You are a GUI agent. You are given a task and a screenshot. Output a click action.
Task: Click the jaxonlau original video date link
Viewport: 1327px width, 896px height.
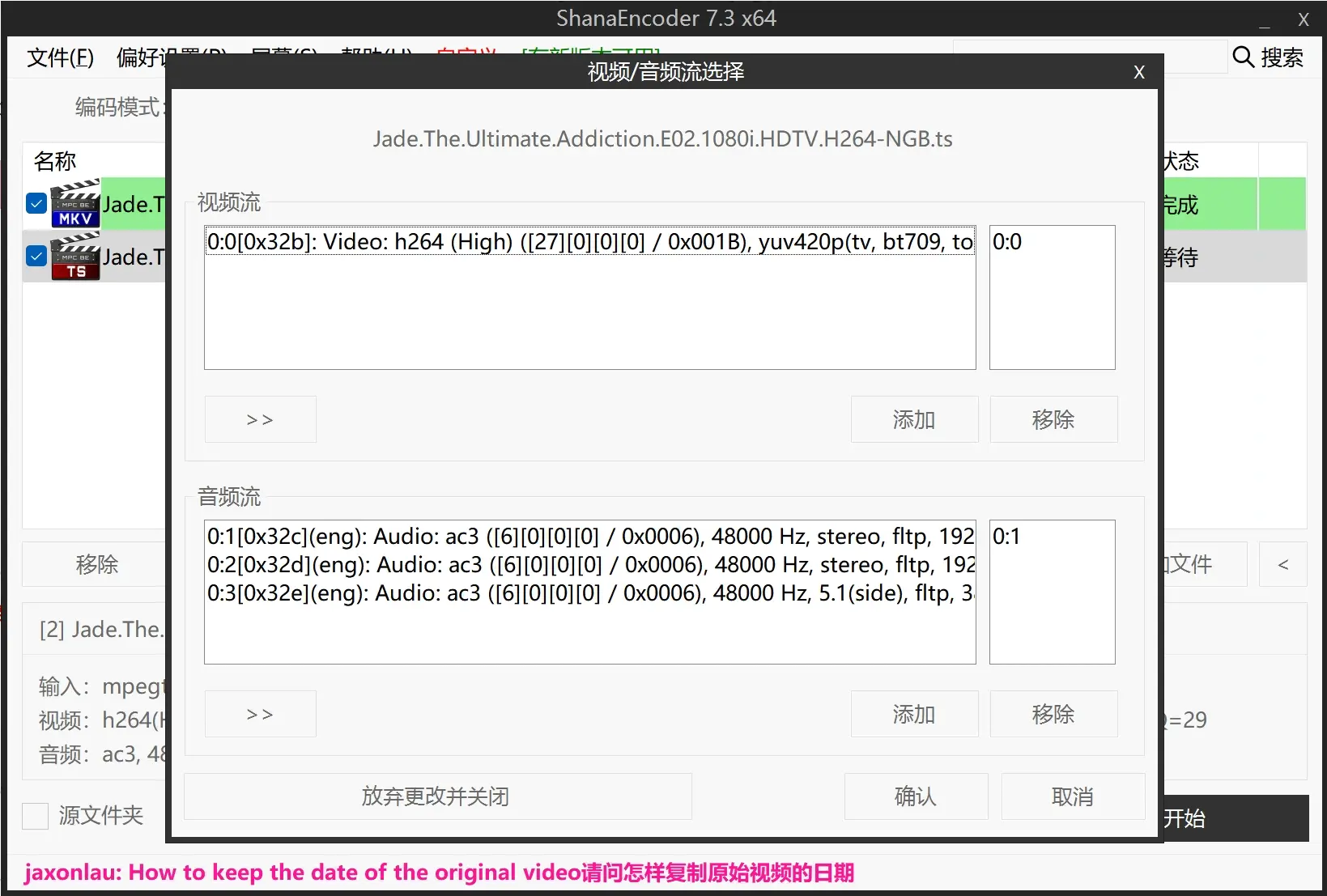tap(440, 873)
